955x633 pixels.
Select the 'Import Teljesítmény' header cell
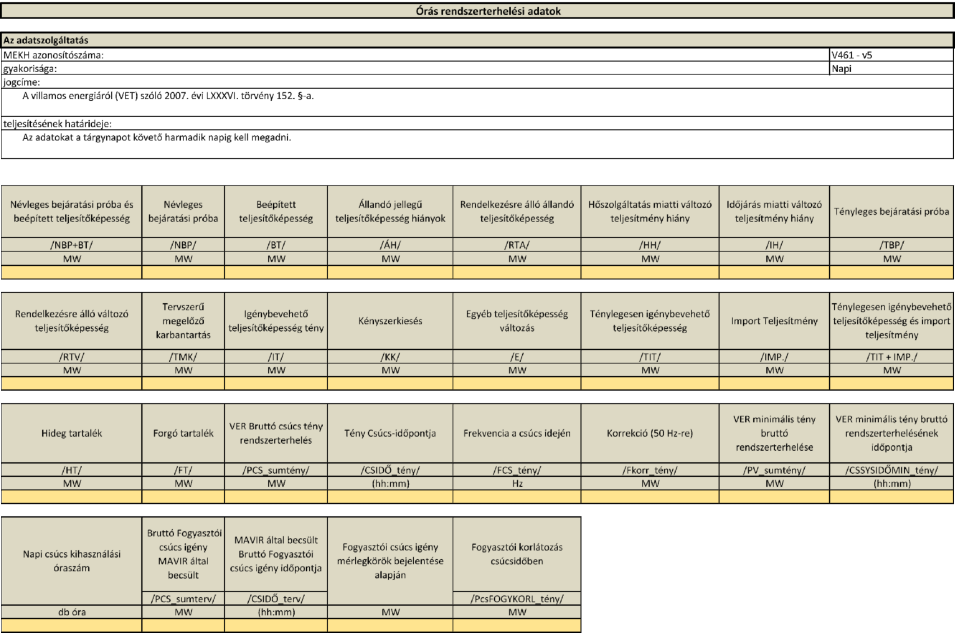click(775, 322)
